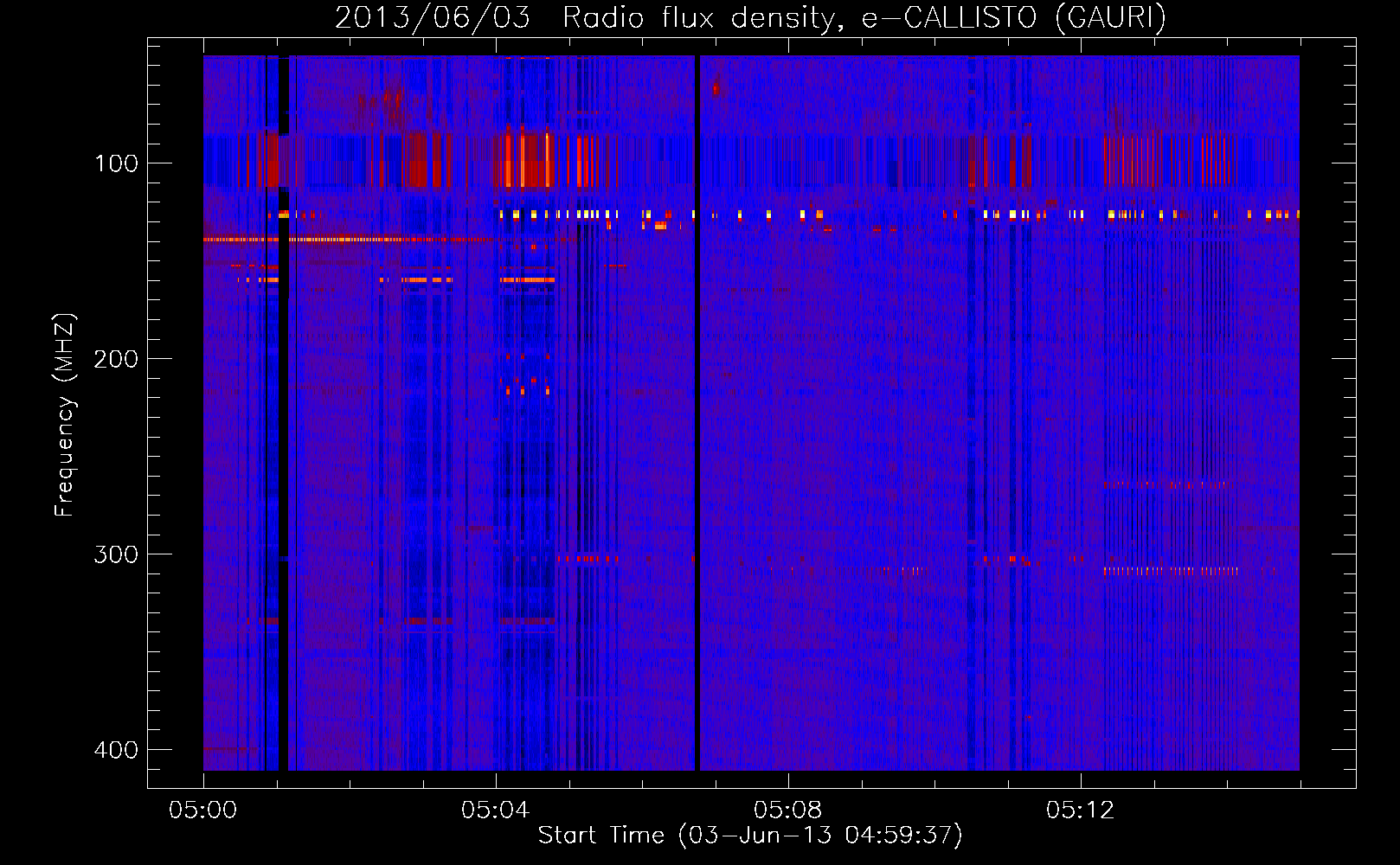Click the 400 frequency tick label
1400x865 pixels.
[x=116, y=750]
